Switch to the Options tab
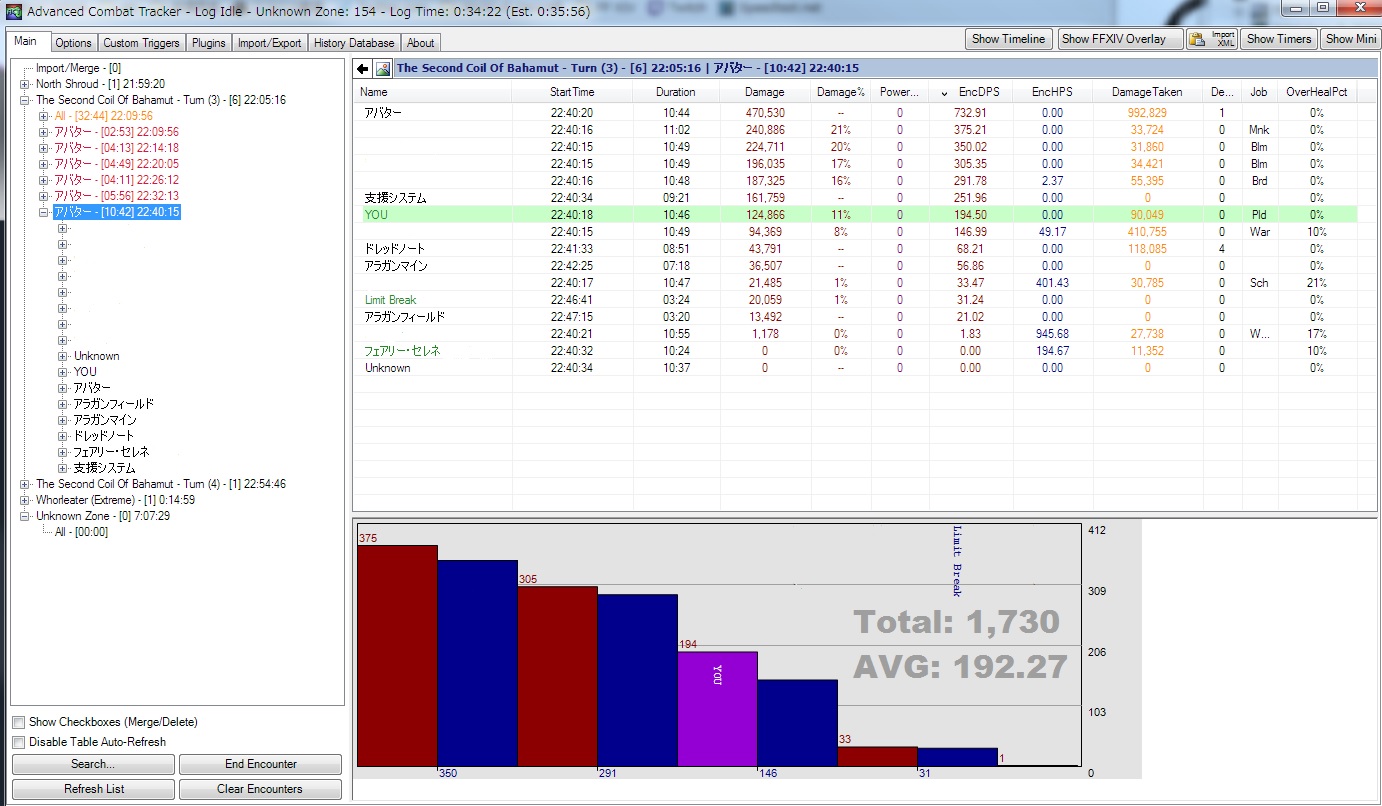 click(73, 43)
